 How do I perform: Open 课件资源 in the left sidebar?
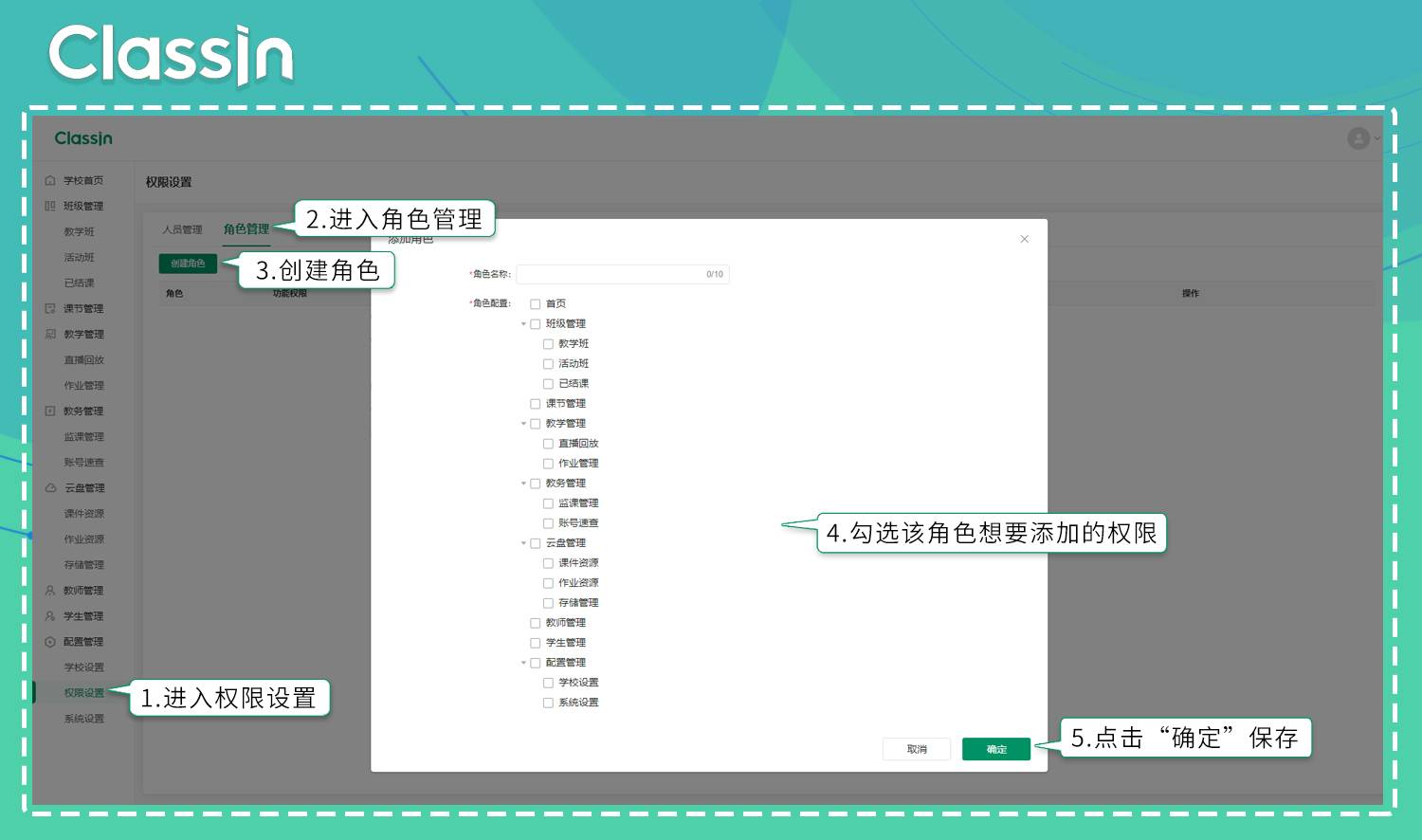(x=84, y=513)
